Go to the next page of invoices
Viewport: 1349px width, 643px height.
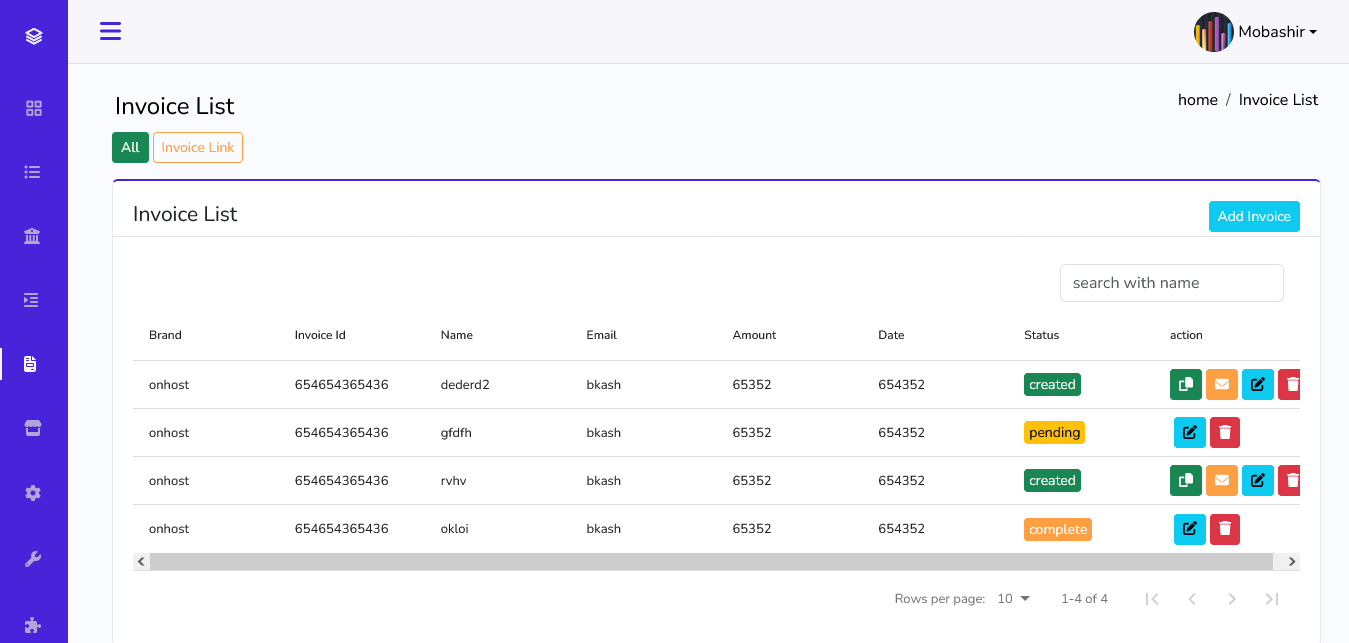(x=1232, y=598)
